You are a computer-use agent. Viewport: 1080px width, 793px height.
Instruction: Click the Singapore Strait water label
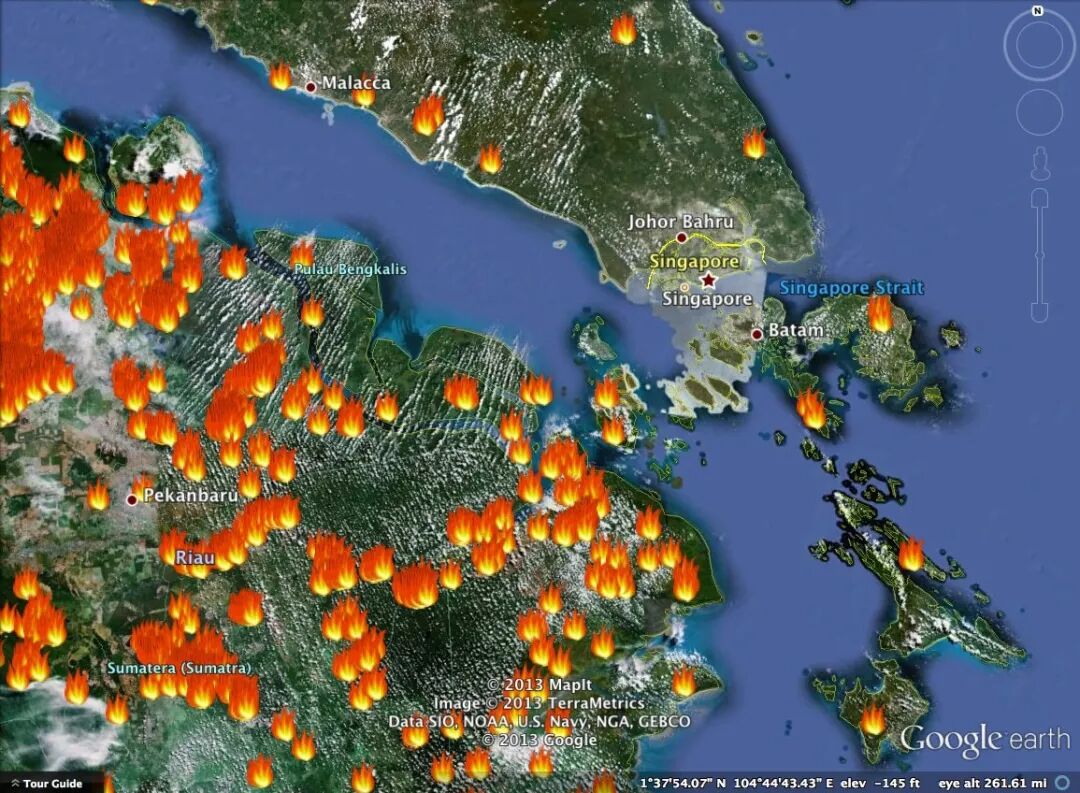[x=851, y=287]
